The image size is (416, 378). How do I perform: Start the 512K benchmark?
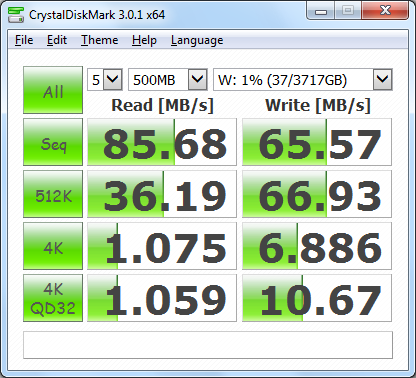(x=53, y=194)
